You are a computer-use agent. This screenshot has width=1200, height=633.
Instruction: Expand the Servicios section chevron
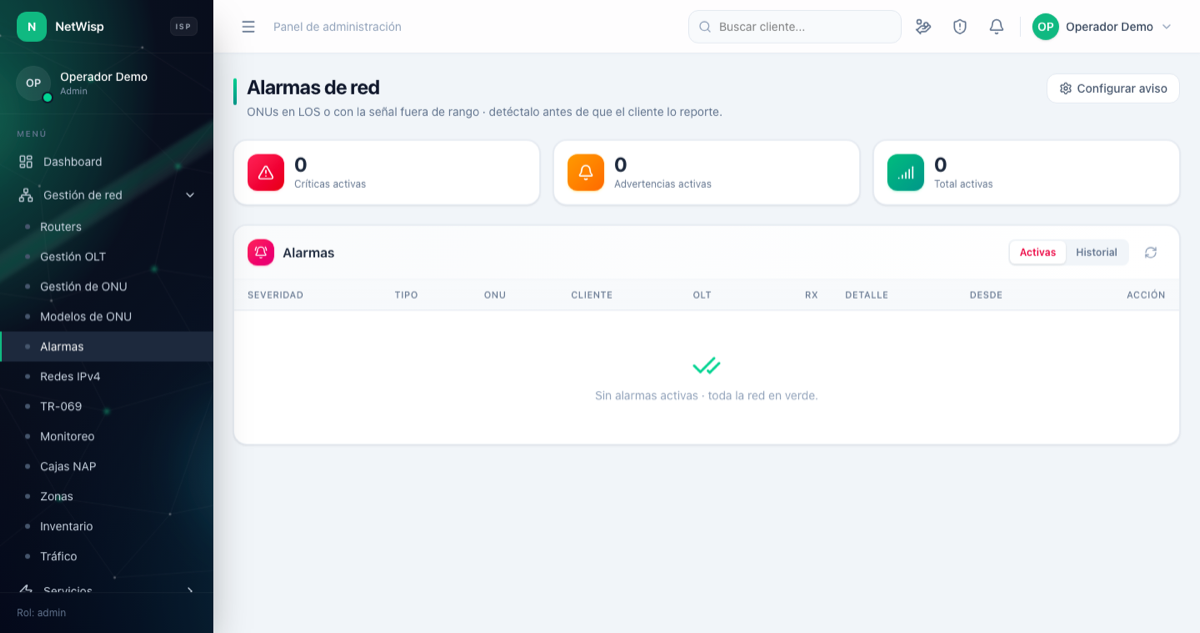tap(190, 590)
